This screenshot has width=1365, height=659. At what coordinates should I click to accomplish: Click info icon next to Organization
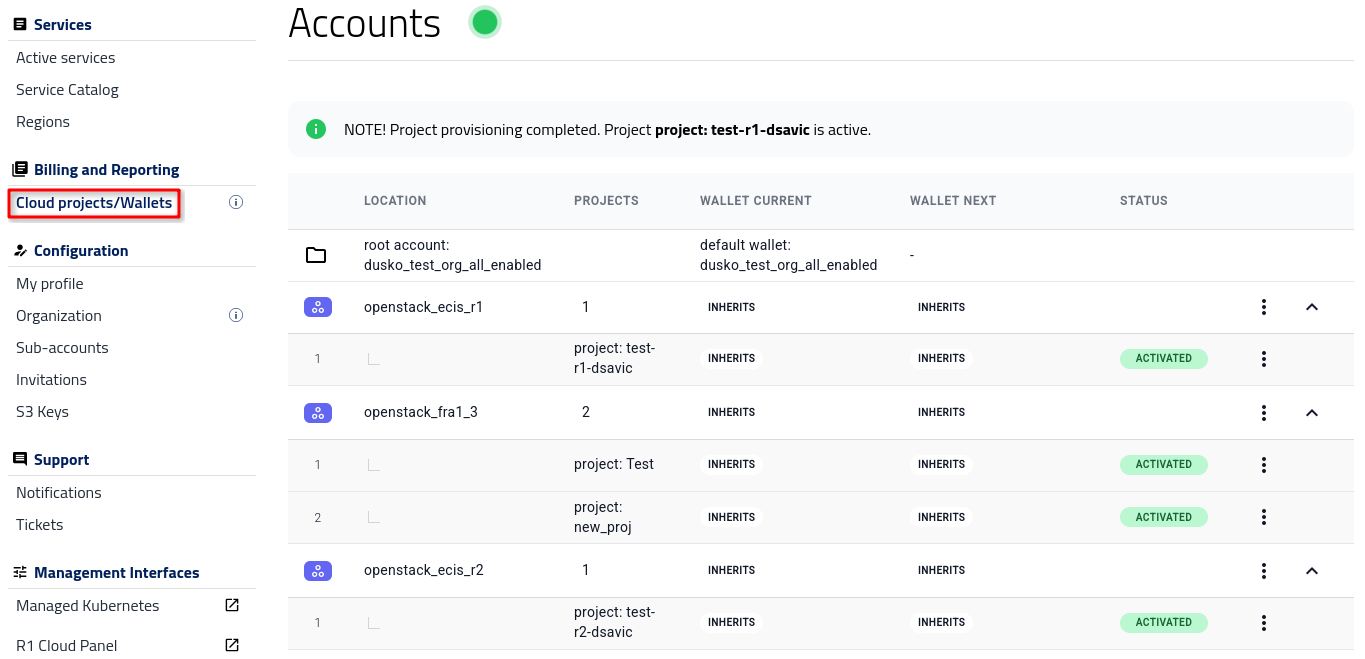[236, 315]
